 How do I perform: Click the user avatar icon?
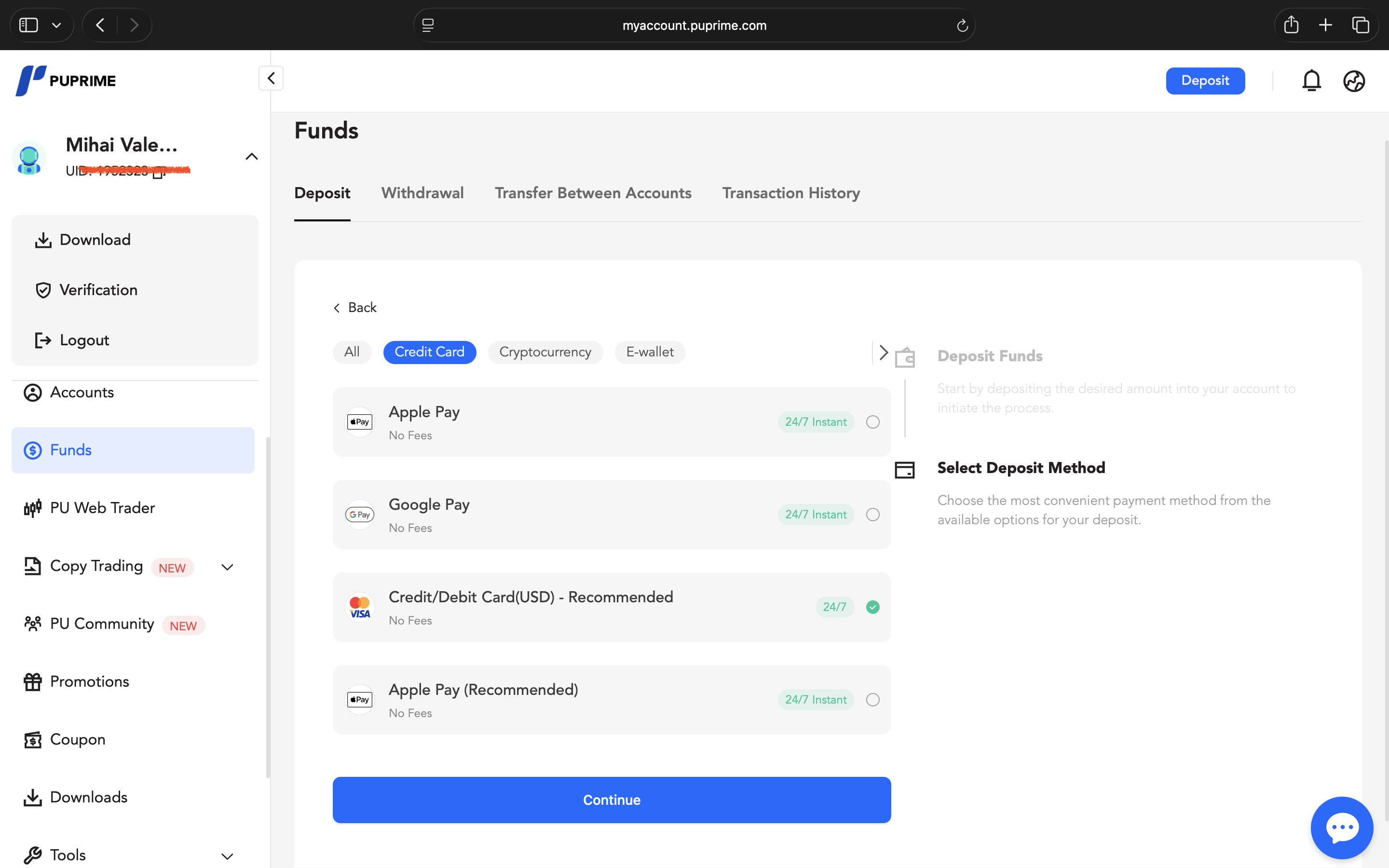[x=29, y=158]
